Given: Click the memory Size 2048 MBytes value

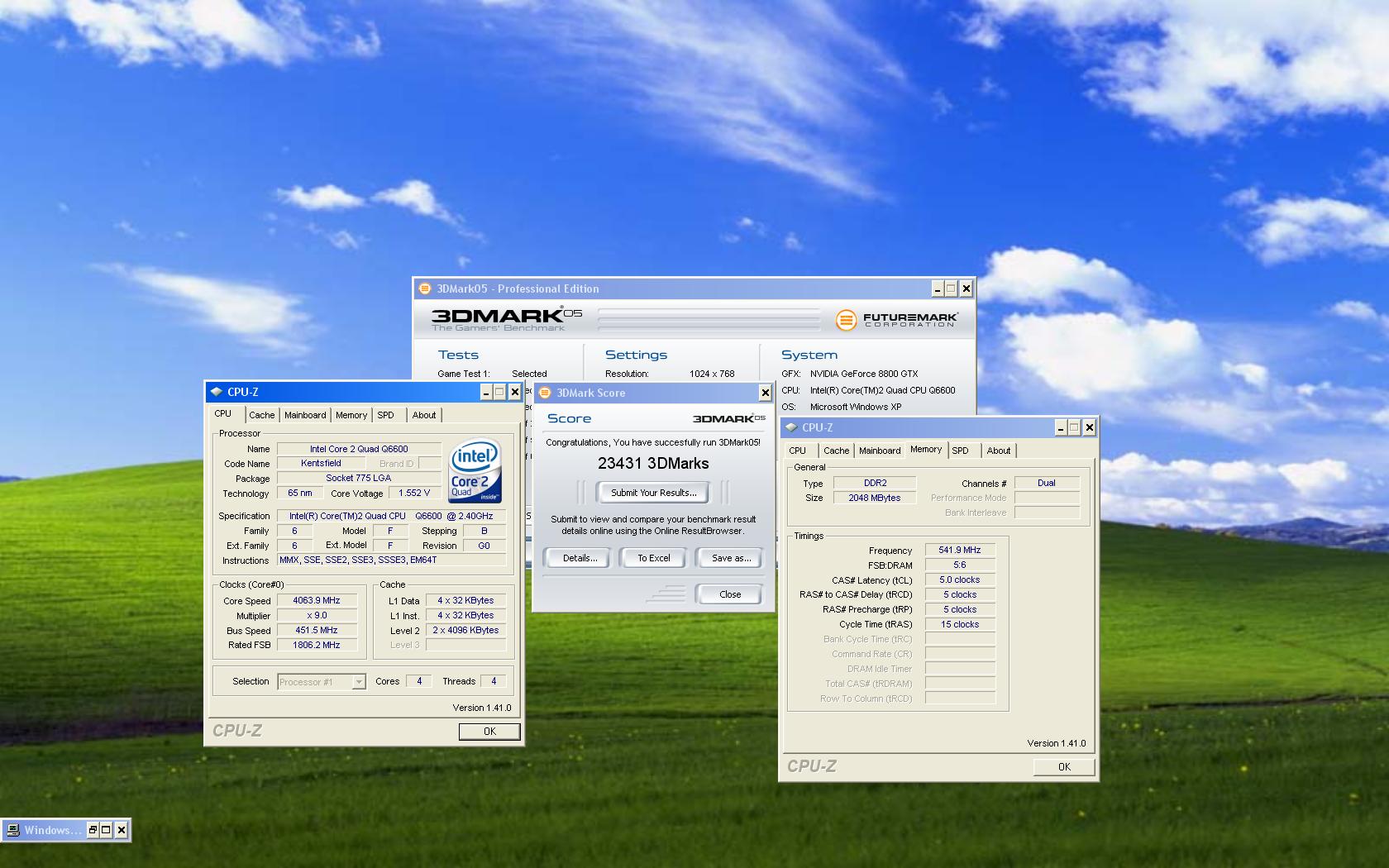Looking at the screenshot, I should (874, 498).
